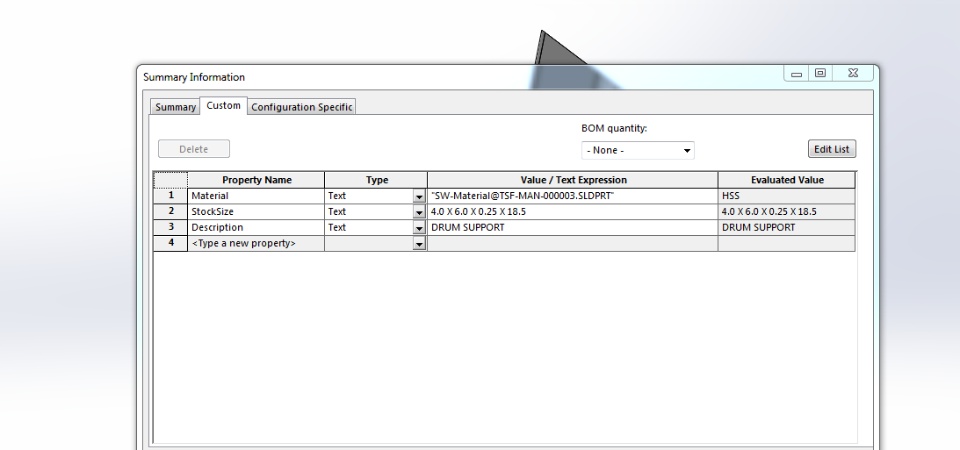Open the BOM quantity dropdown

[x=637, y=150]
